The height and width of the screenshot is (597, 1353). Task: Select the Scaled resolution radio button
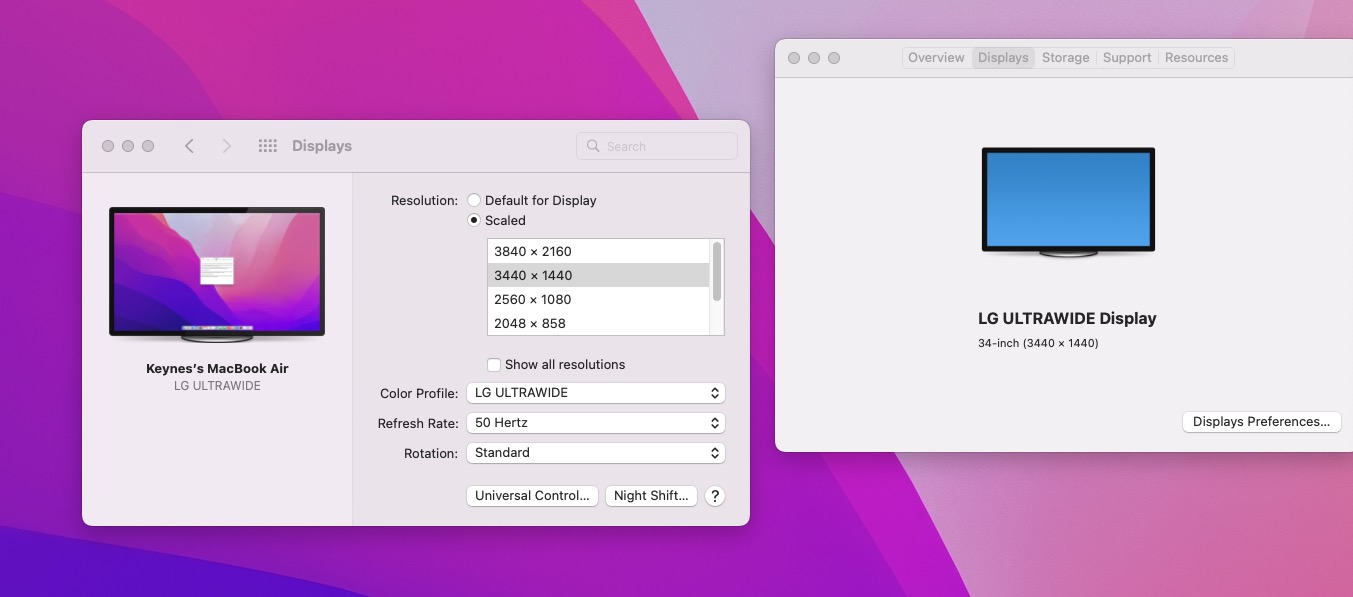(474, 220)
